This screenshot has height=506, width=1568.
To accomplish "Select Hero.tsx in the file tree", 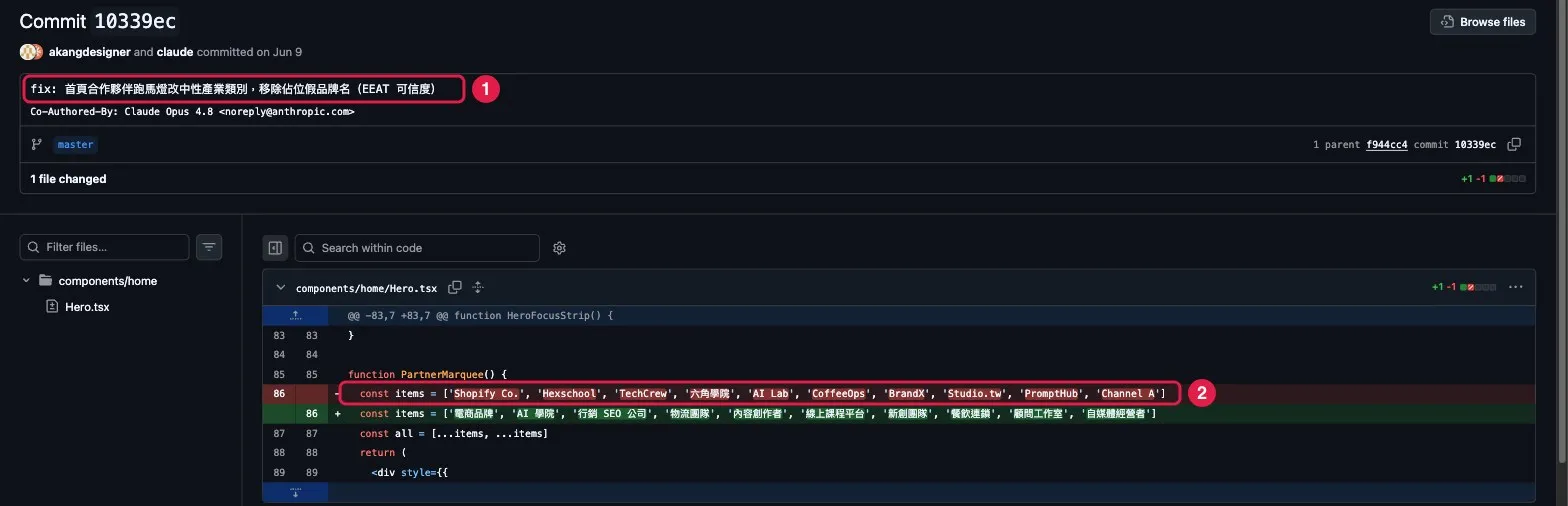I will pos(87,307).
